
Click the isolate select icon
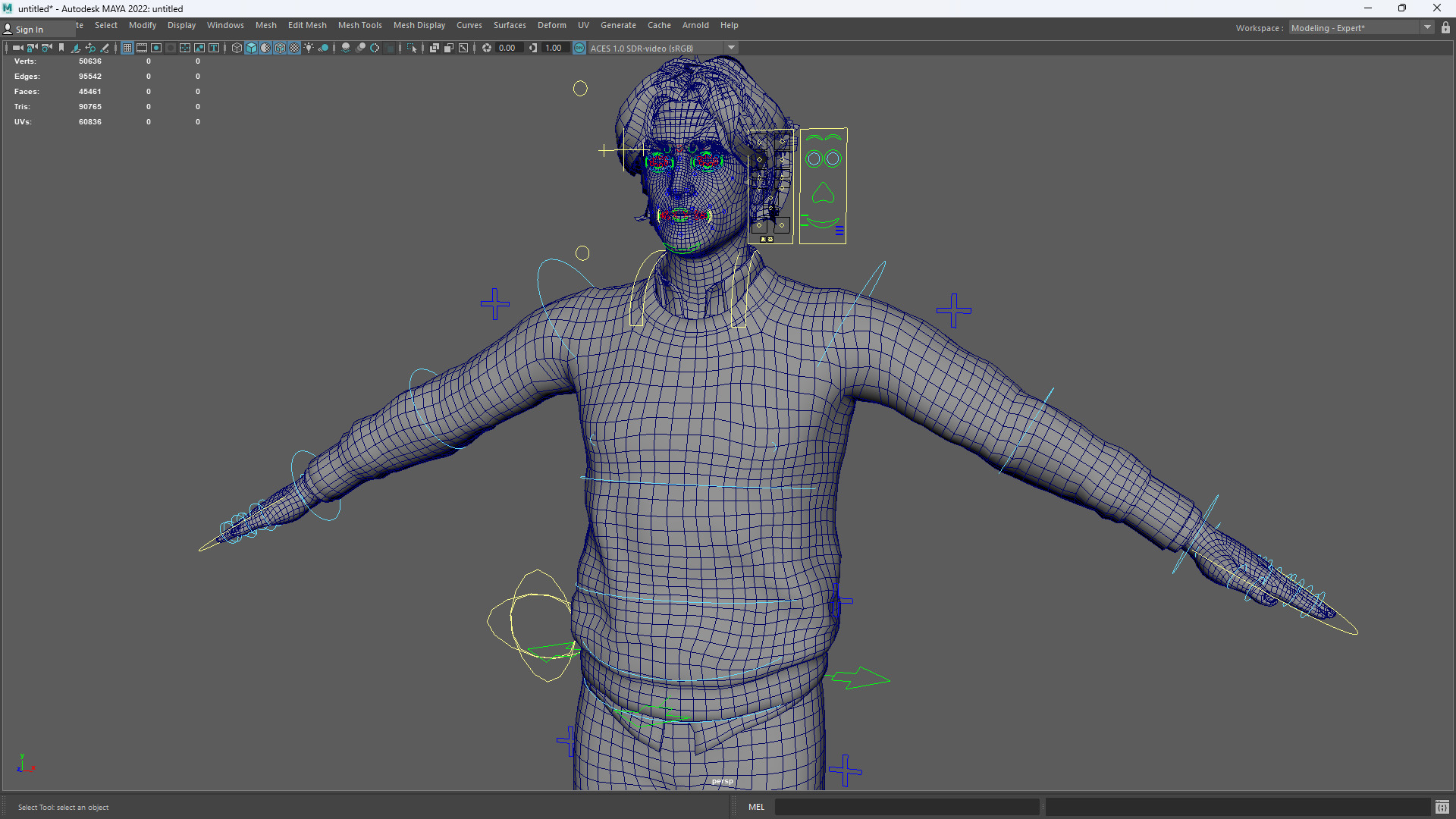tap(412, 48)
